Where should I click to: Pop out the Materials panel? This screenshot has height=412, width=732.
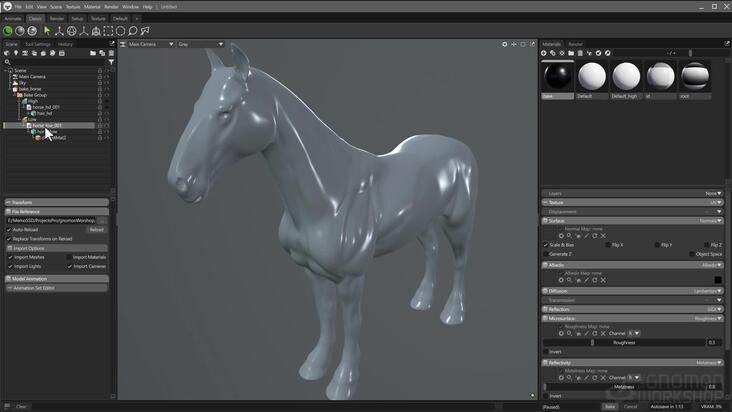[x=726, y=43]
